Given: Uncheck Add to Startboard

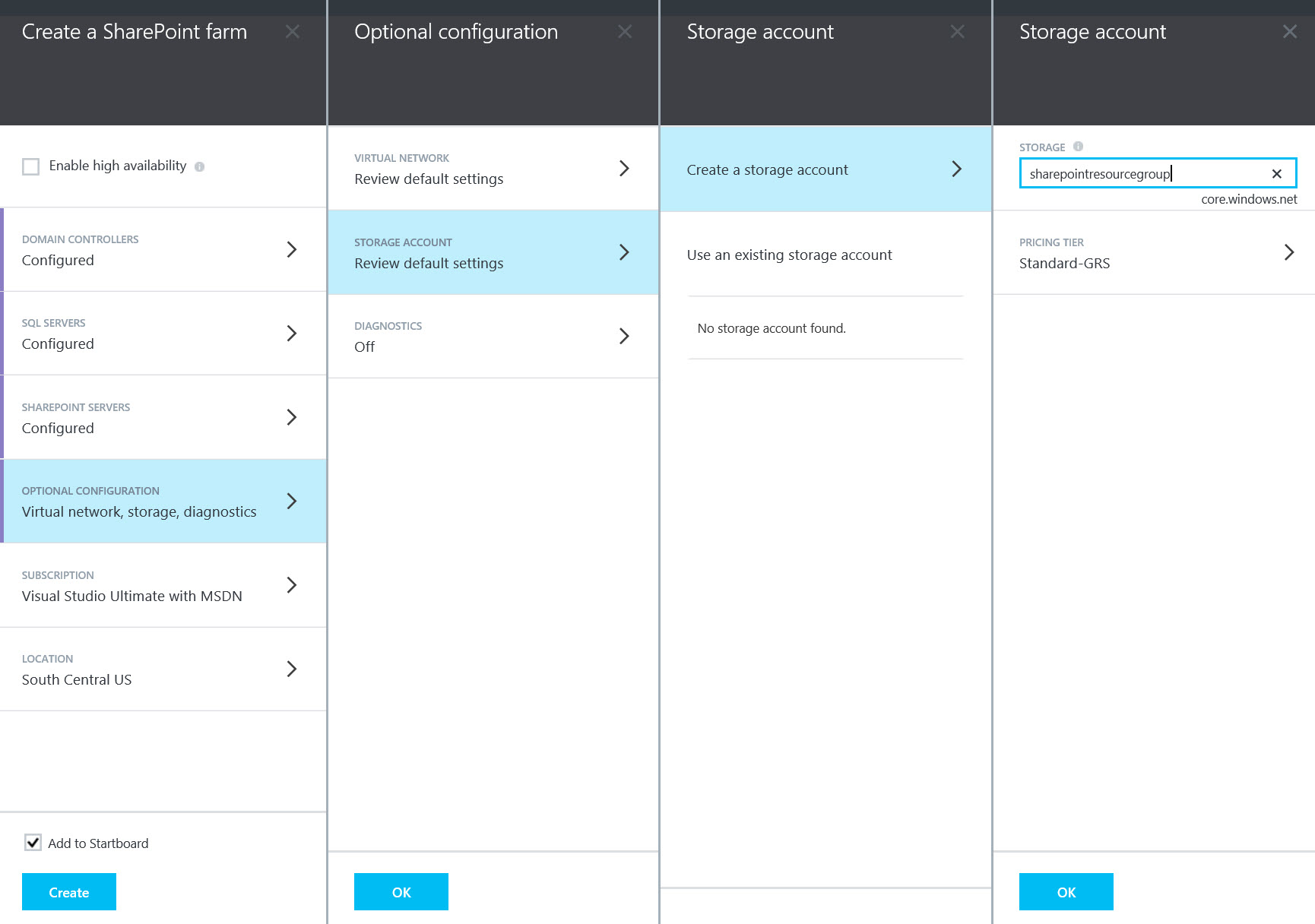Looking at the screenshot, I should 33,842.
